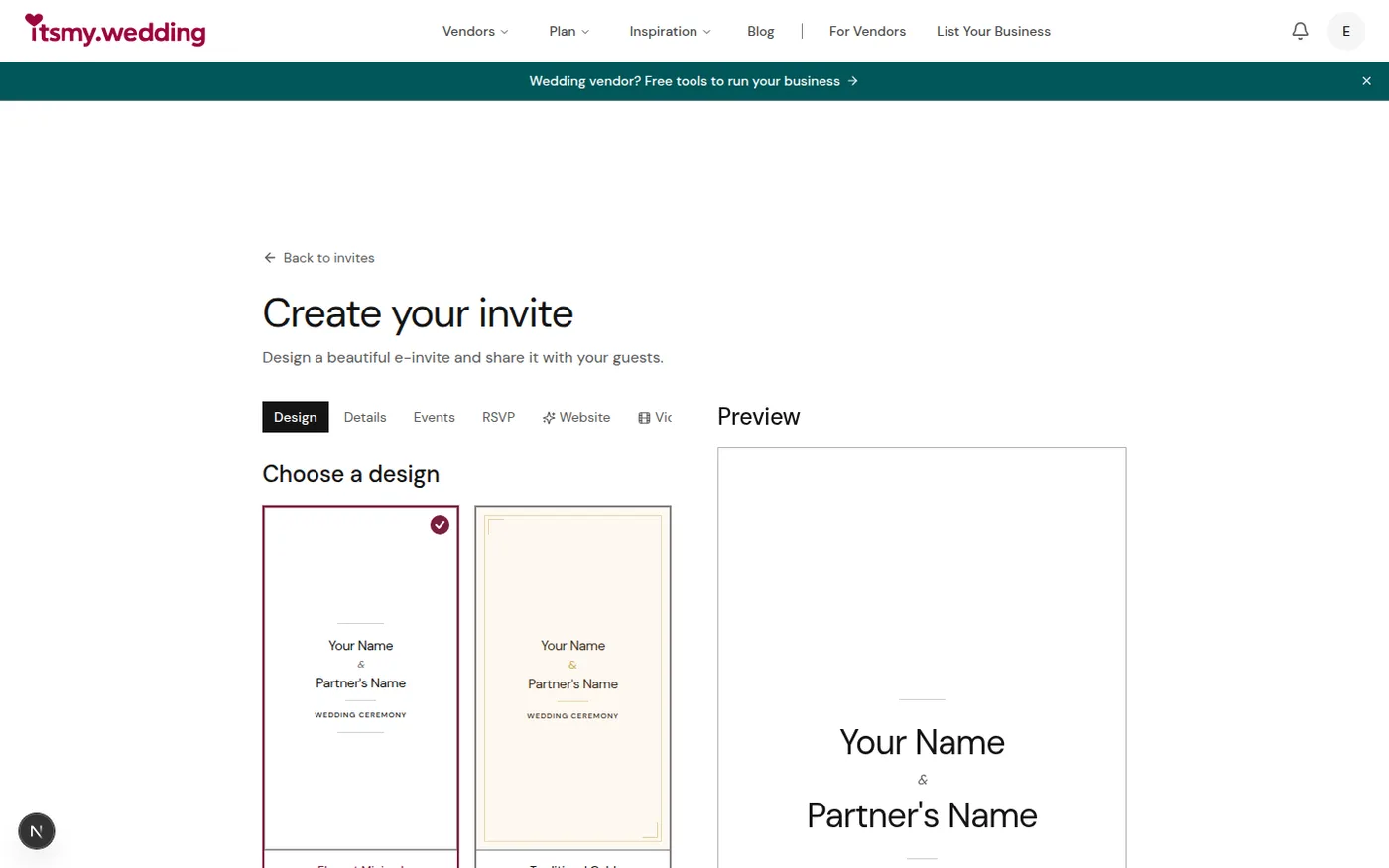Click the Events step in the tab bar

click(434, 417)
